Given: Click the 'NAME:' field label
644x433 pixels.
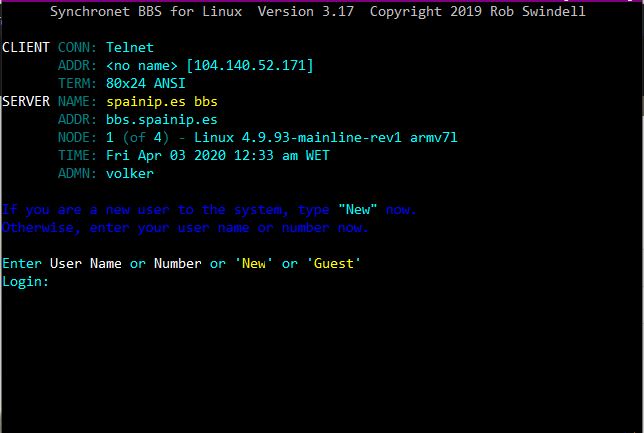Looking at the screenshot, I should pyautogui.click(x=77, y=101).
